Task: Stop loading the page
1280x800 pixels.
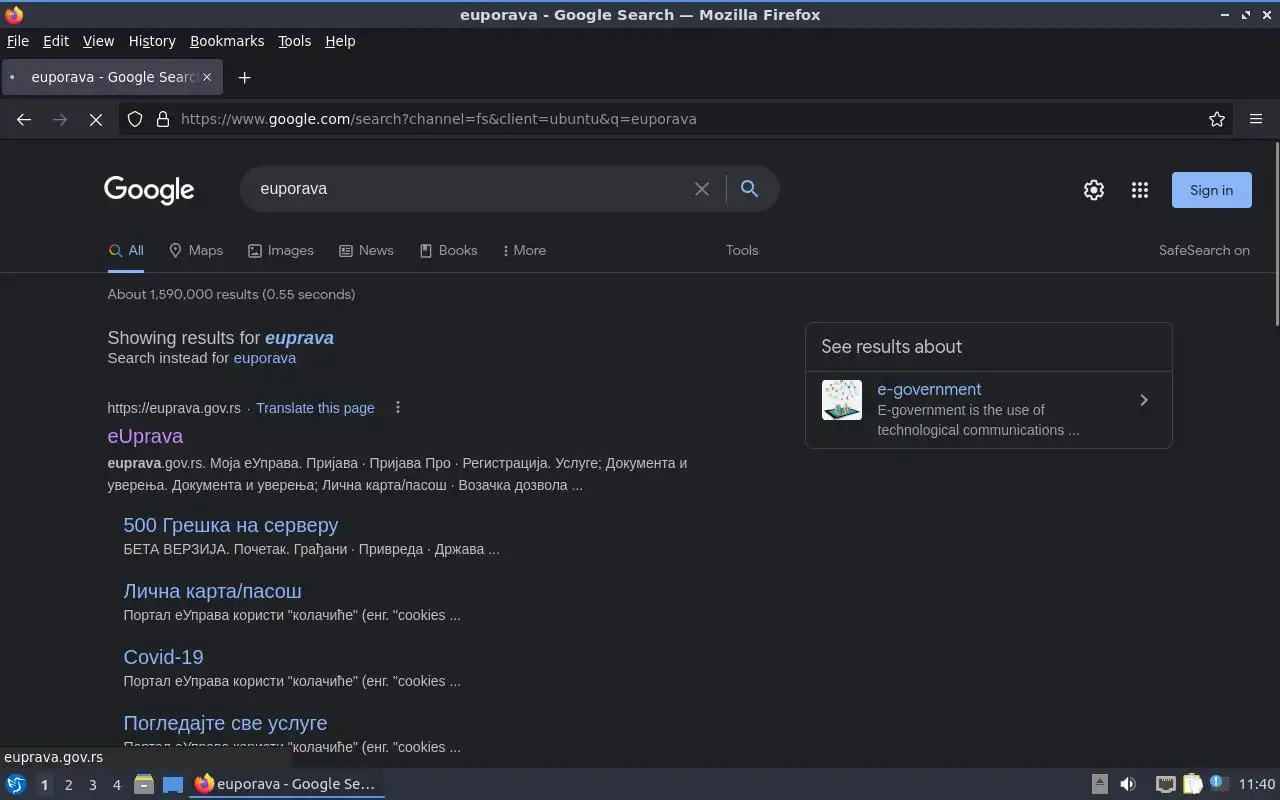Action: [96, 119]
